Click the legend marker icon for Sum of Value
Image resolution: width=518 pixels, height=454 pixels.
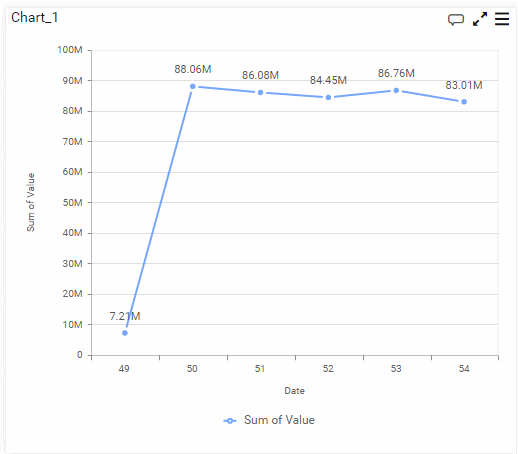(230, 421)
